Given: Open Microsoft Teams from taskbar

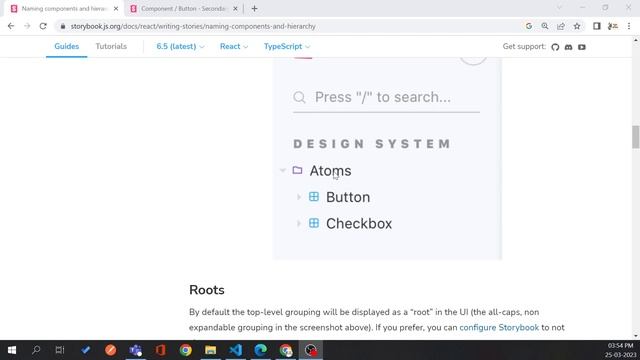Looking at the screenshot, I should (136, 350).
